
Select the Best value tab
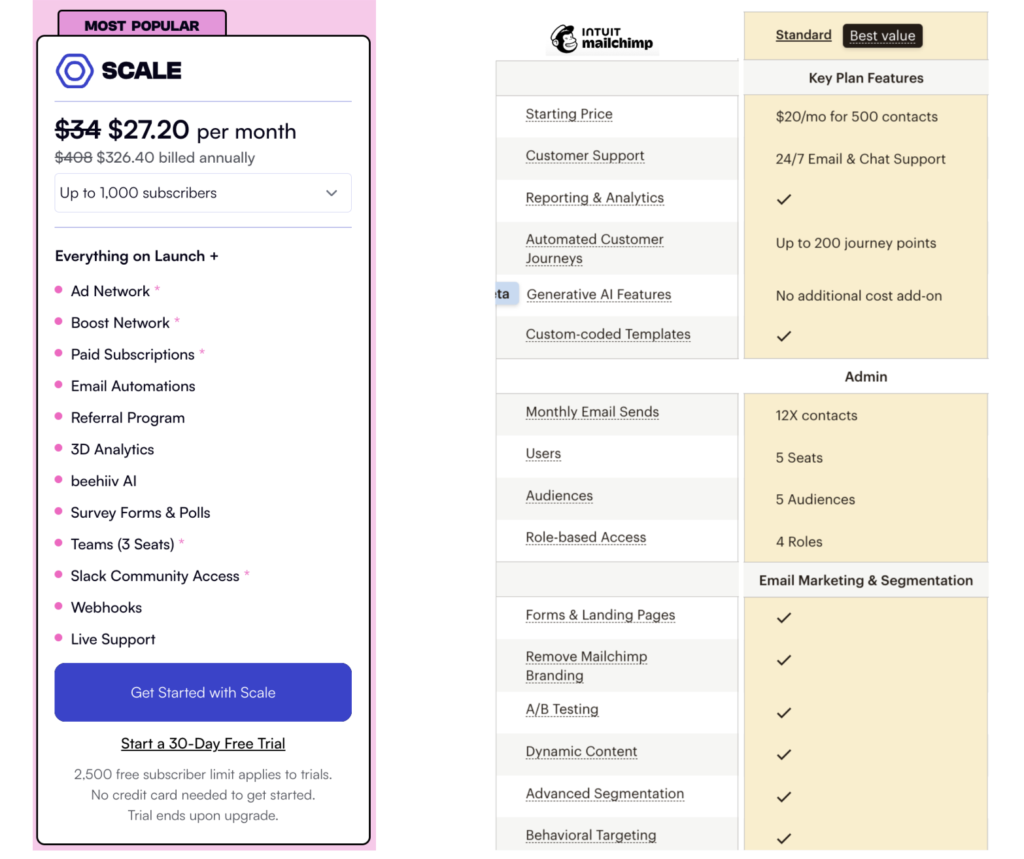click(882, 34)
